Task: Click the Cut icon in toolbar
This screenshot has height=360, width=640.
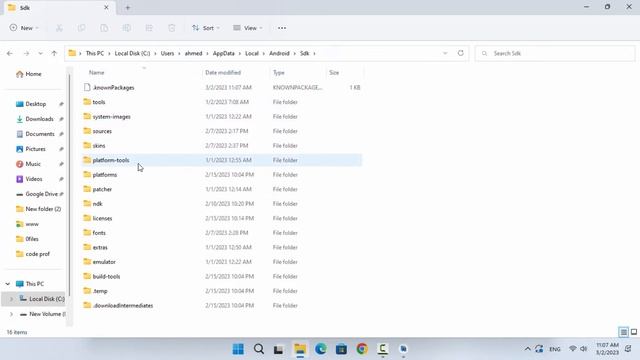Action: (59, 28)
